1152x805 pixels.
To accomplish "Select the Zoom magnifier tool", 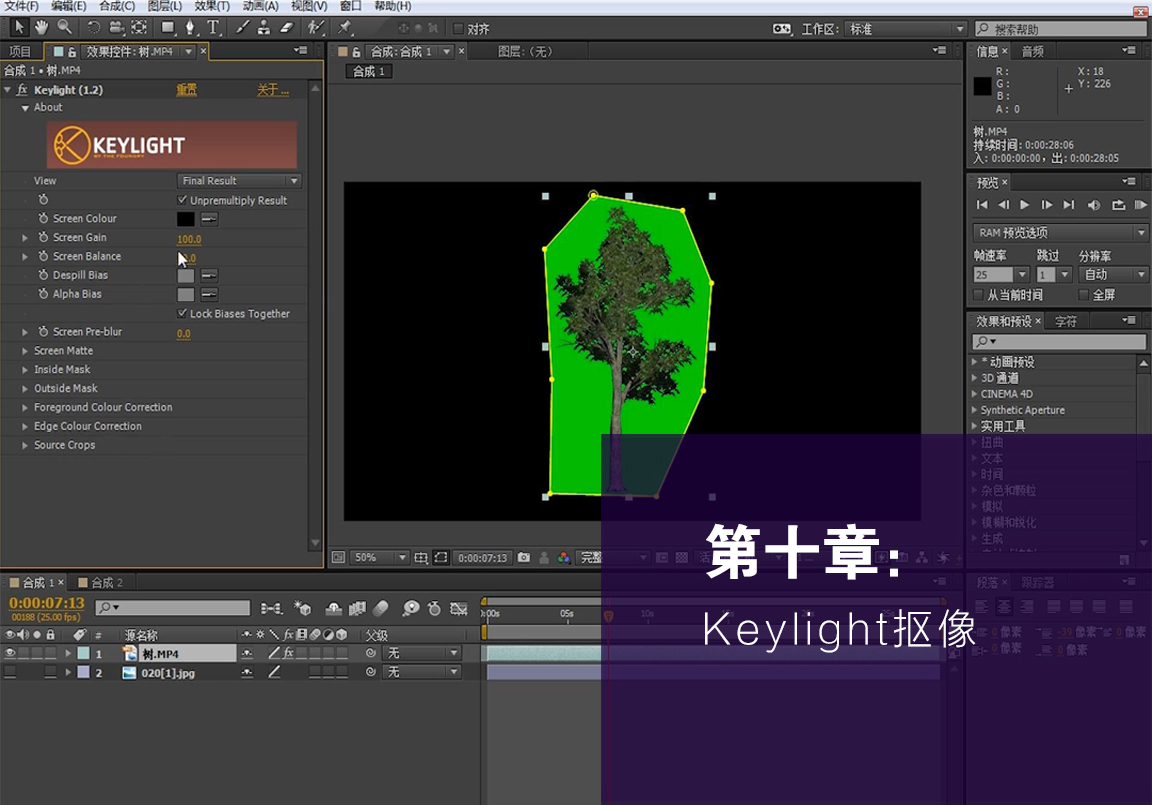I will (x=65, y=28).
